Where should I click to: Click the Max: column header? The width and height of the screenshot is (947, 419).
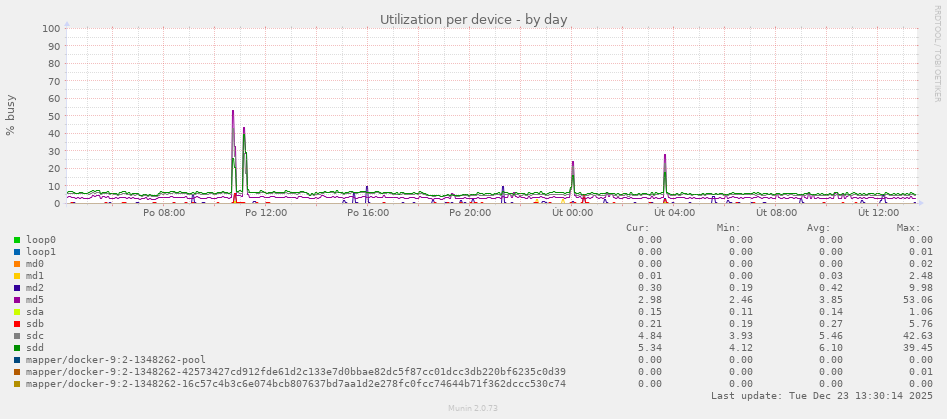[908, 228]
